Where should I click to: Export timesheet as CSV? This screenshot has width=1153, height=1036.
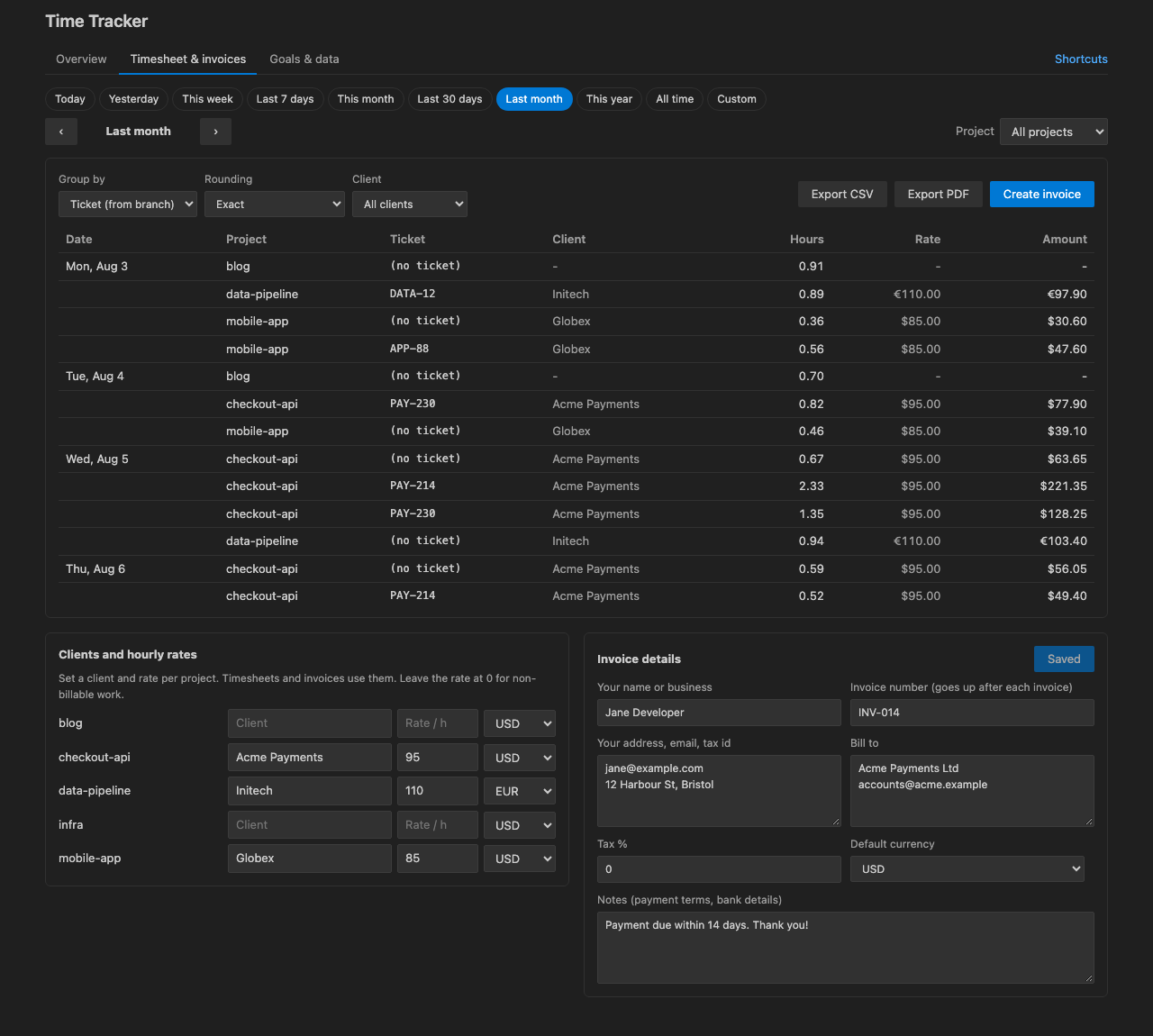842,195
